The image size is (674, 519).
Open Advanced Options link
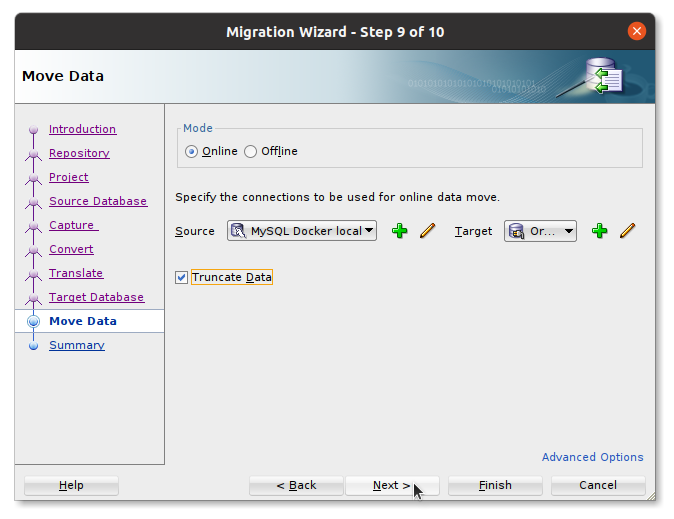[x=592, y=457]
